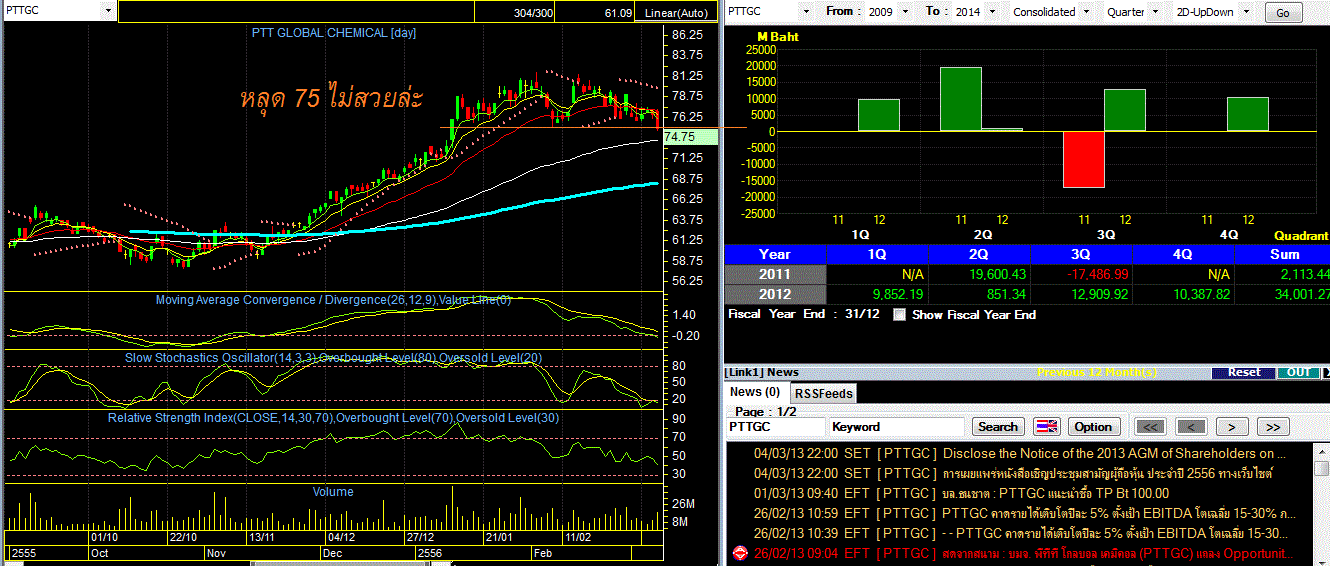
Task: Click the Reset button in news header
Action: point(1244,372)
